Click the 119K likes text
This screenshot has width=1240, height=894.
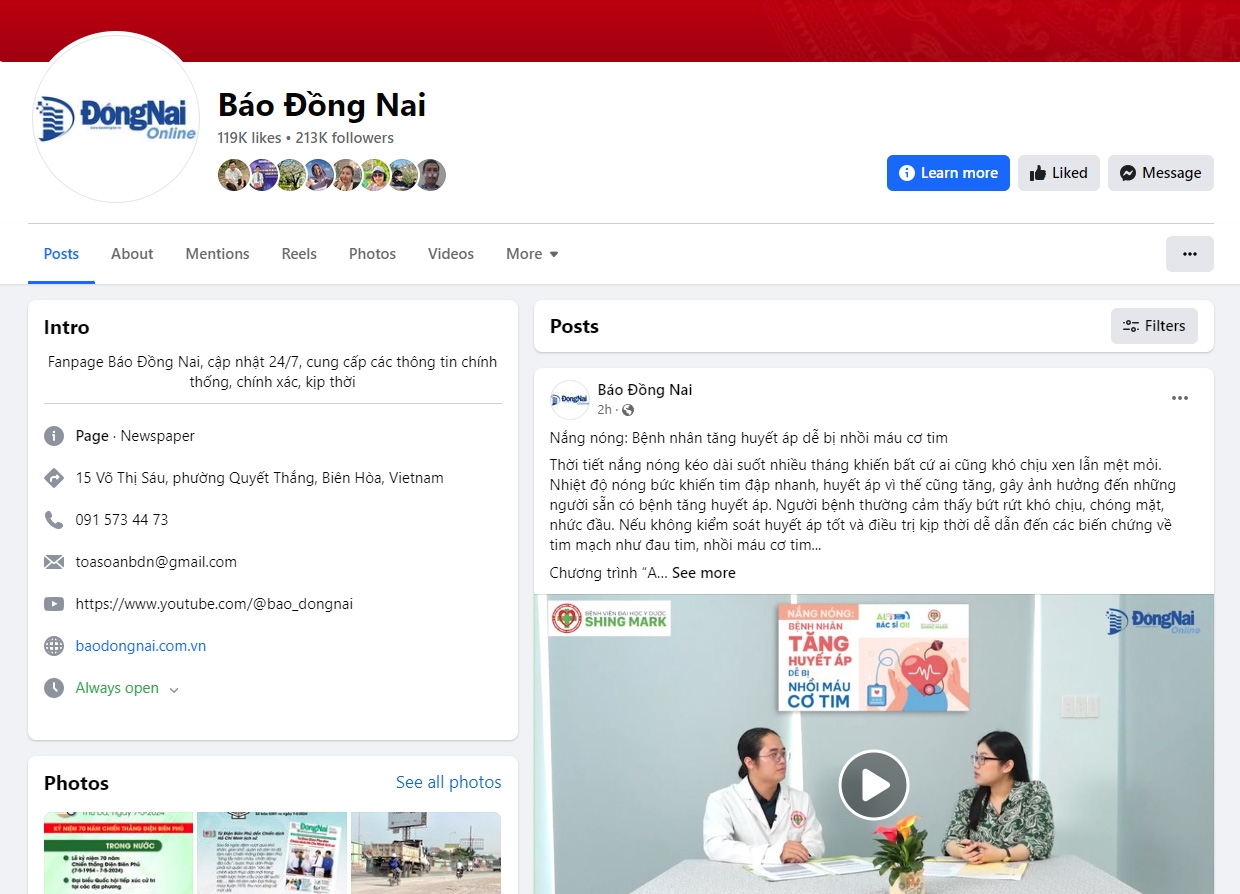(x=250, y=138)
